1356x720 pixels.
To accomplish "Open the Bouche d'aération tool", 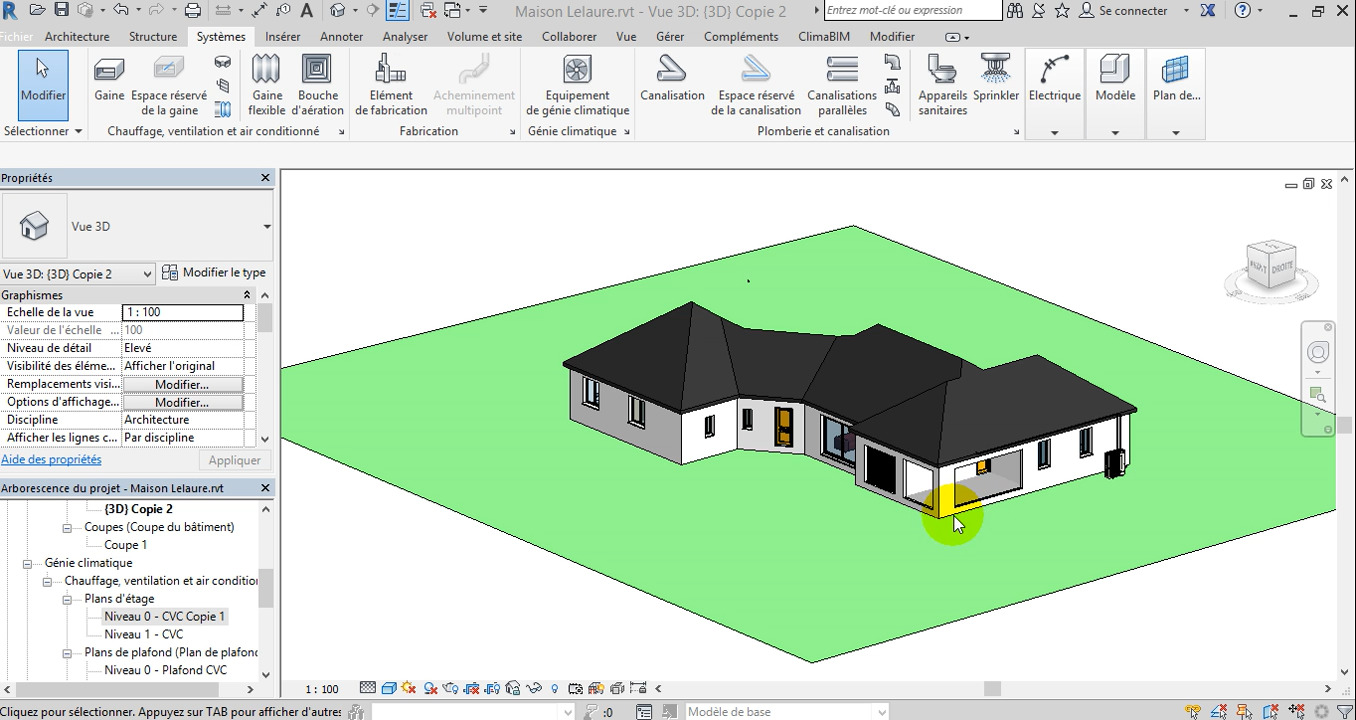I will click(318, 85).
